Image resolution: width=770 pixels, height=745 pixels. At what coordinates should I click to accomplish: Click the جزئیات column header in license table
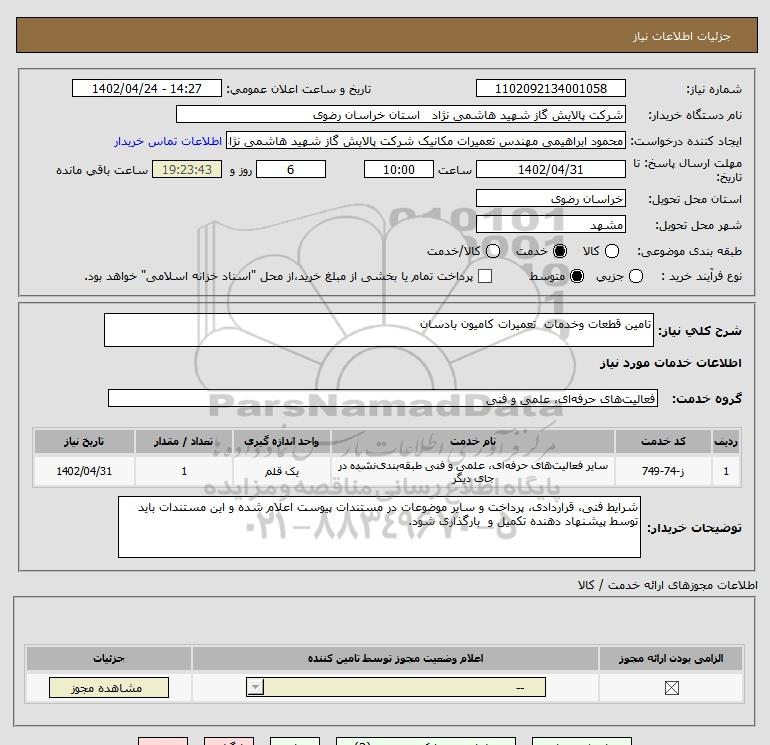[109, 658]
